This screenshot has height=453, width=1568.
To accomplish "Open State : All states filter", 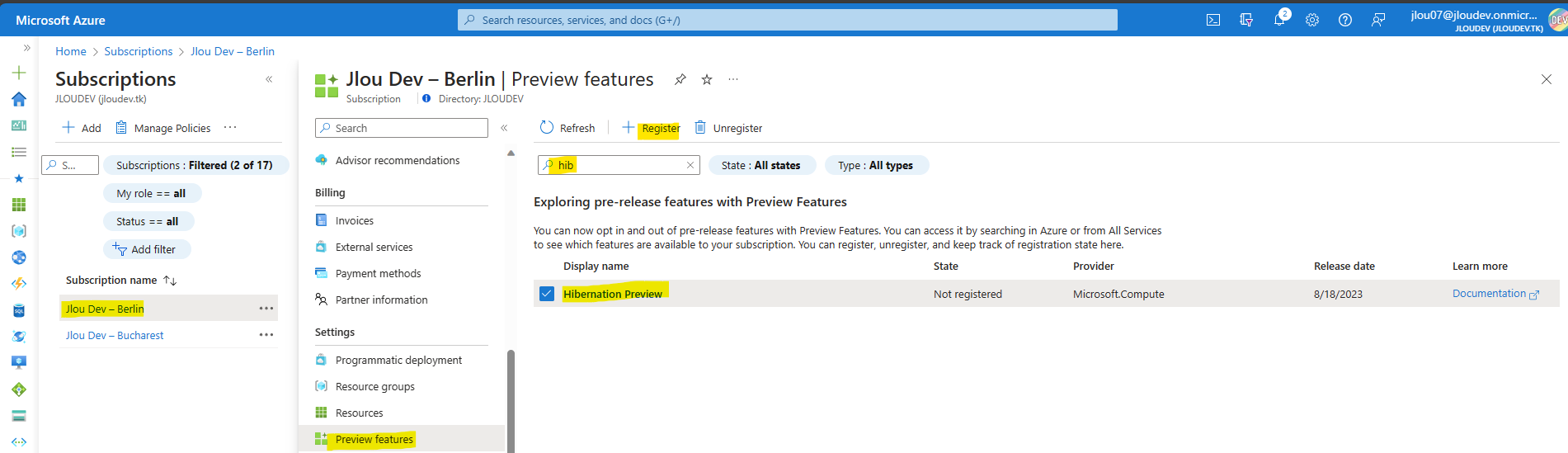I will pos(762,165).
